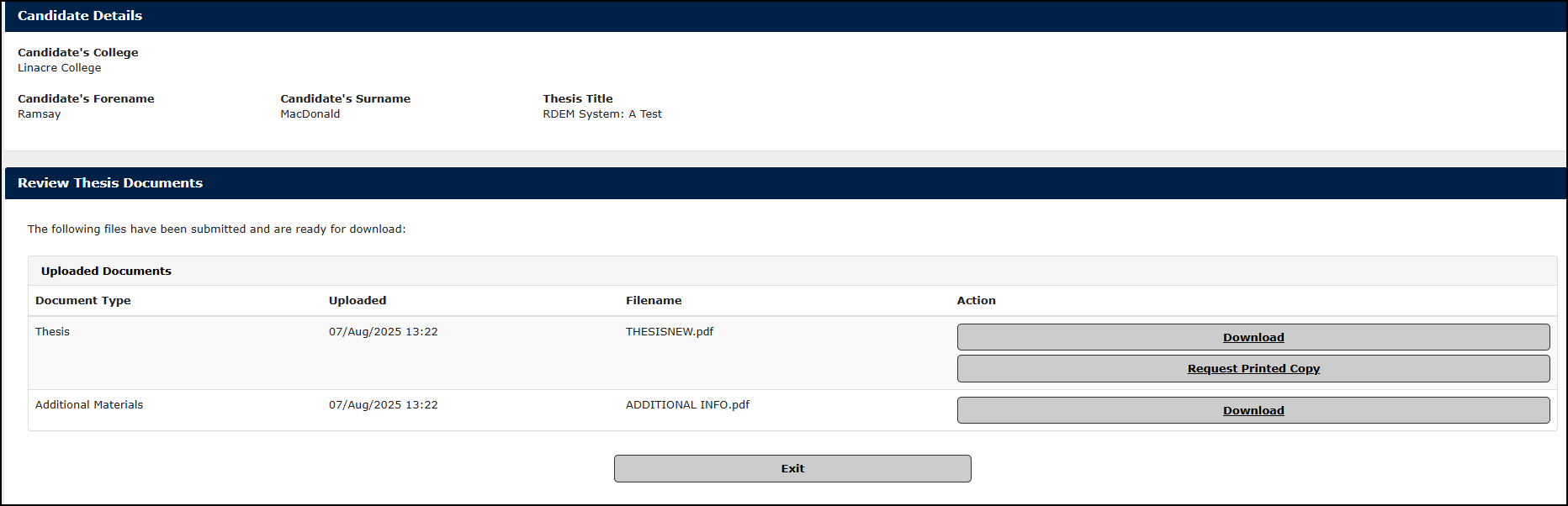Screen dimensions: 1568x506
Task: Click the thesis upload timestamp 07/Aug/2025 13:22
Action: tap(383, 331)
